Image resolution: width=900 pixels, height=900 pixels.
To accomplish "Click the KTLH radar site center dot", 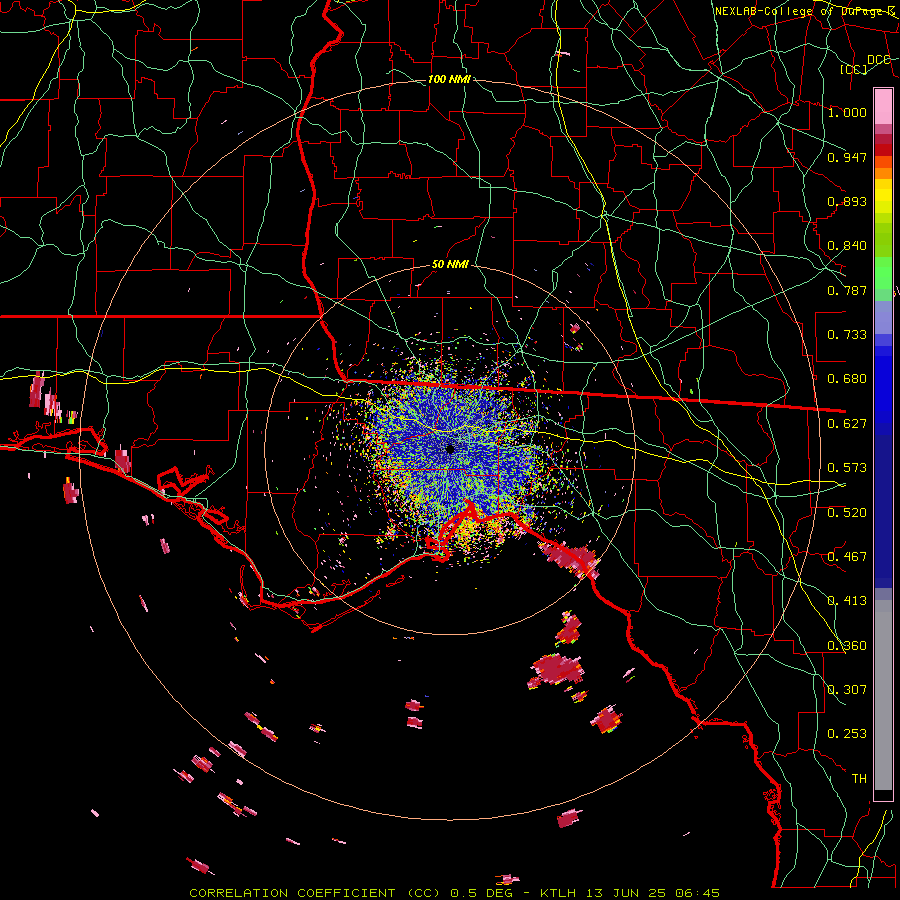I will click(x=451, y=449).
